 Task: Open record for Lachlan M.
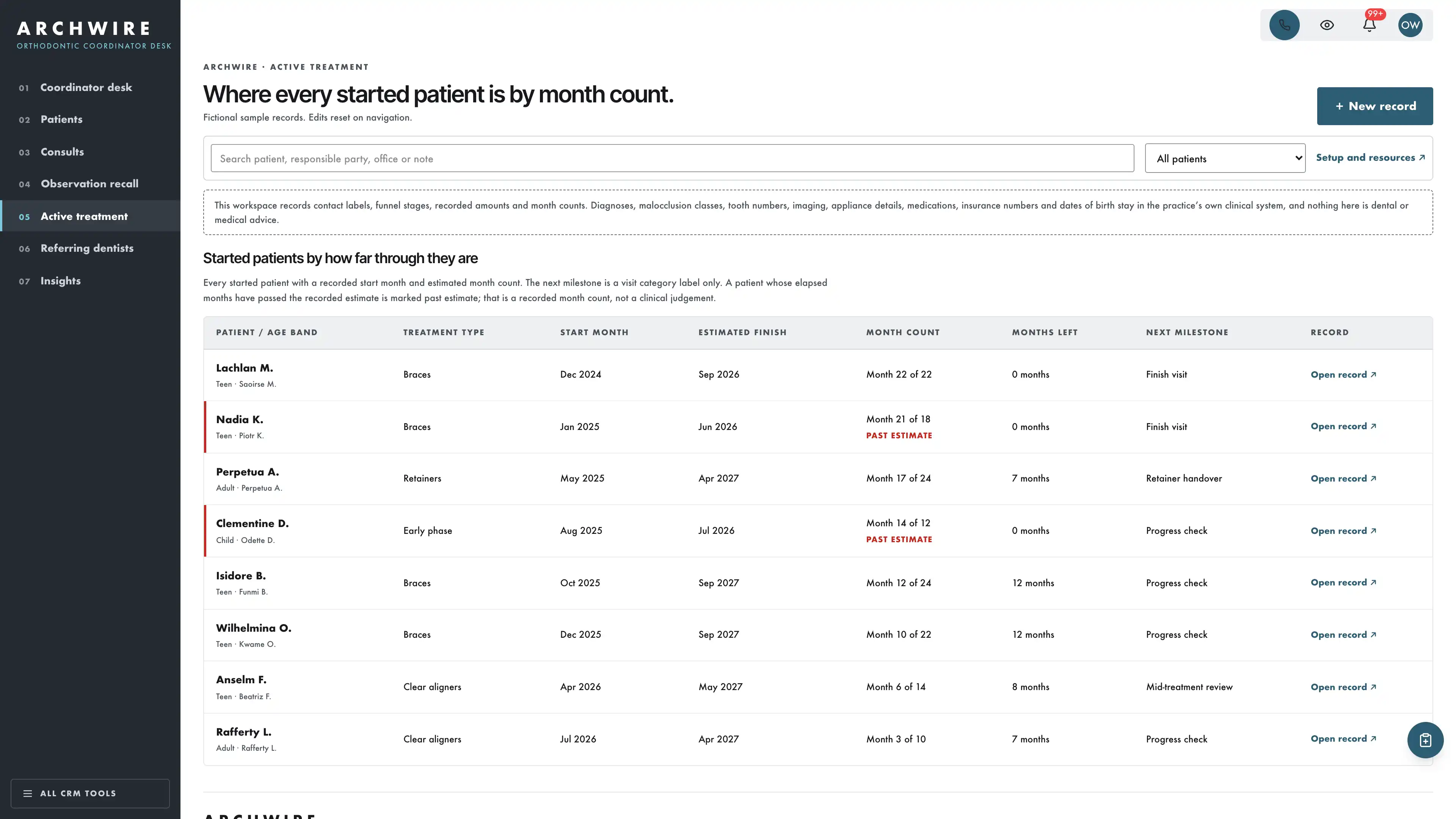[1343, 375]
